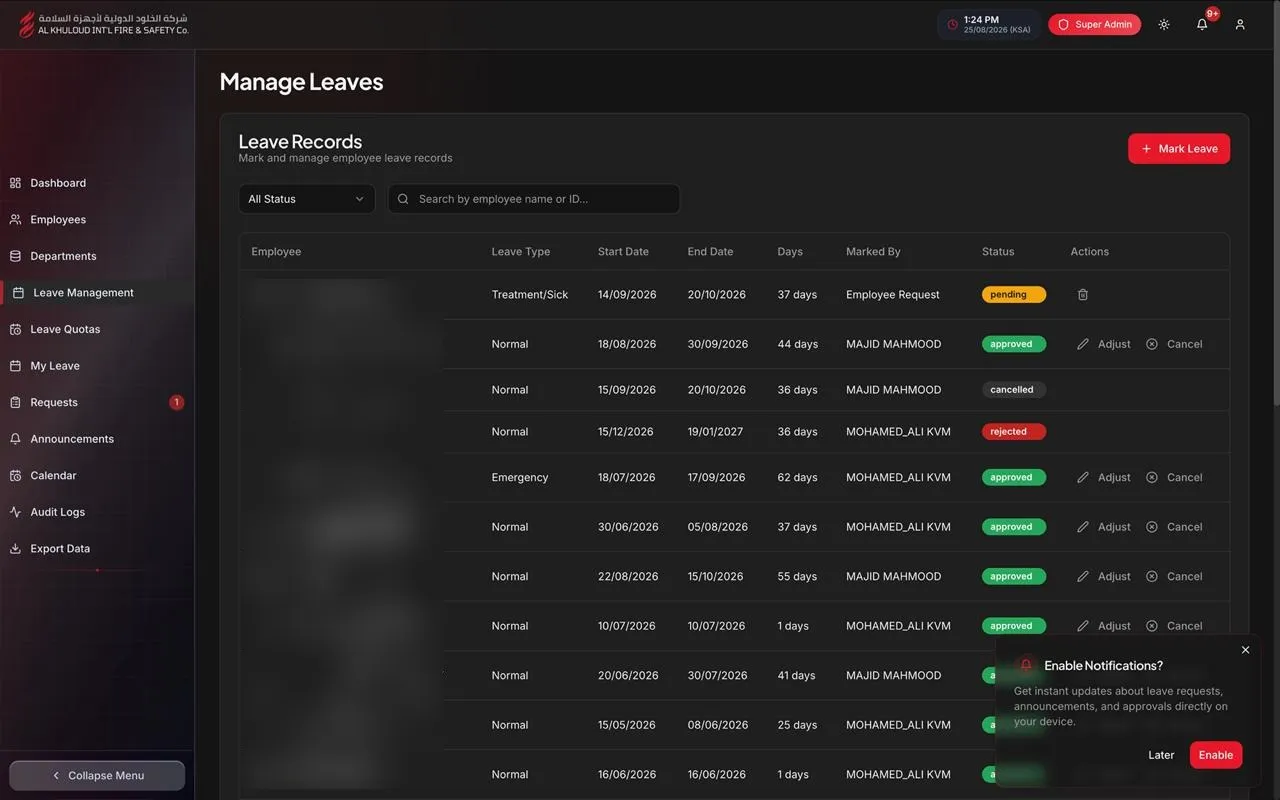Click the End Date column header
Image resolution: width=1280 pixels, height=800 pixels.
tap(710, 252)
